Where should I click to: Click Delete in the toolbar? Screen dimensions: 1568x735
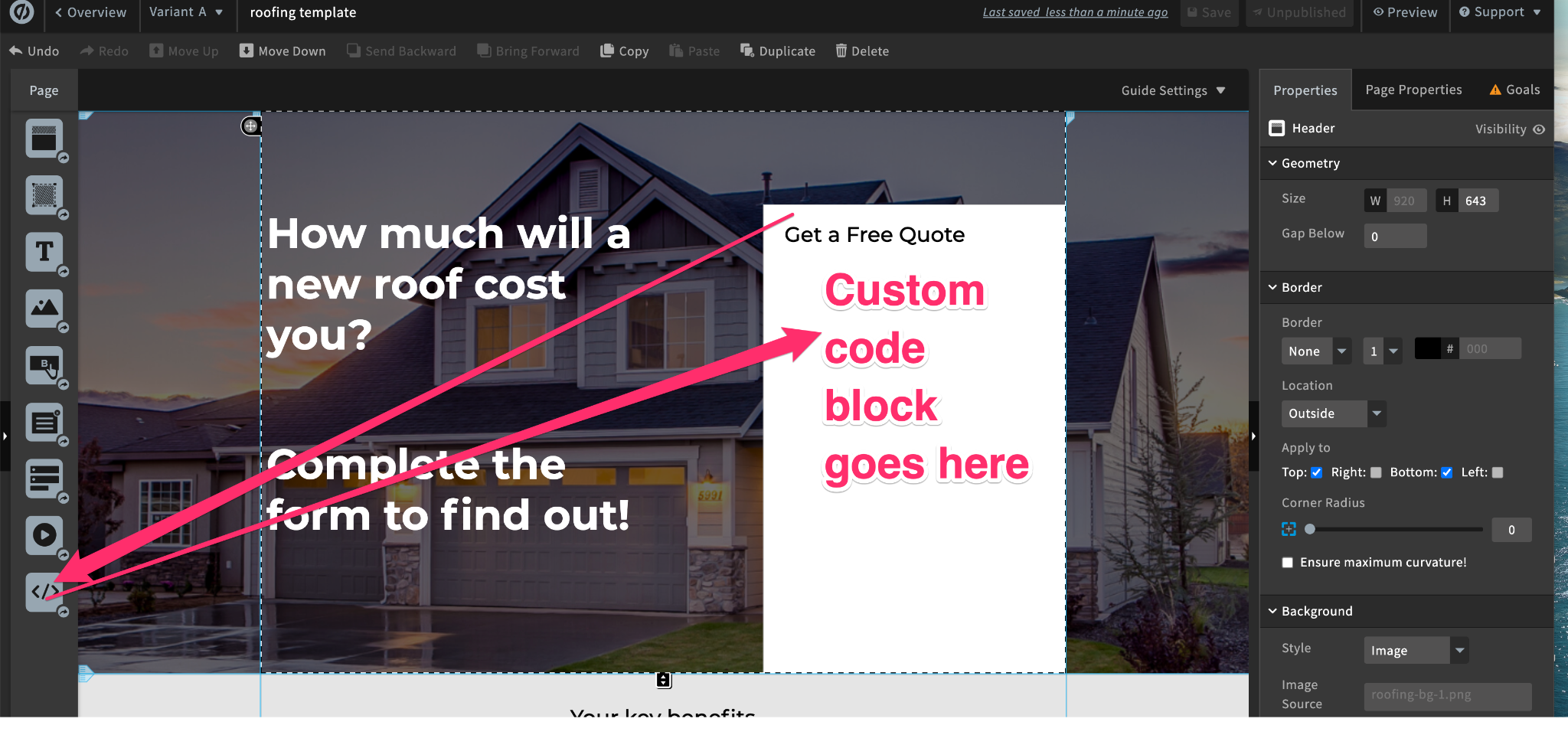(x=862, y=51)
